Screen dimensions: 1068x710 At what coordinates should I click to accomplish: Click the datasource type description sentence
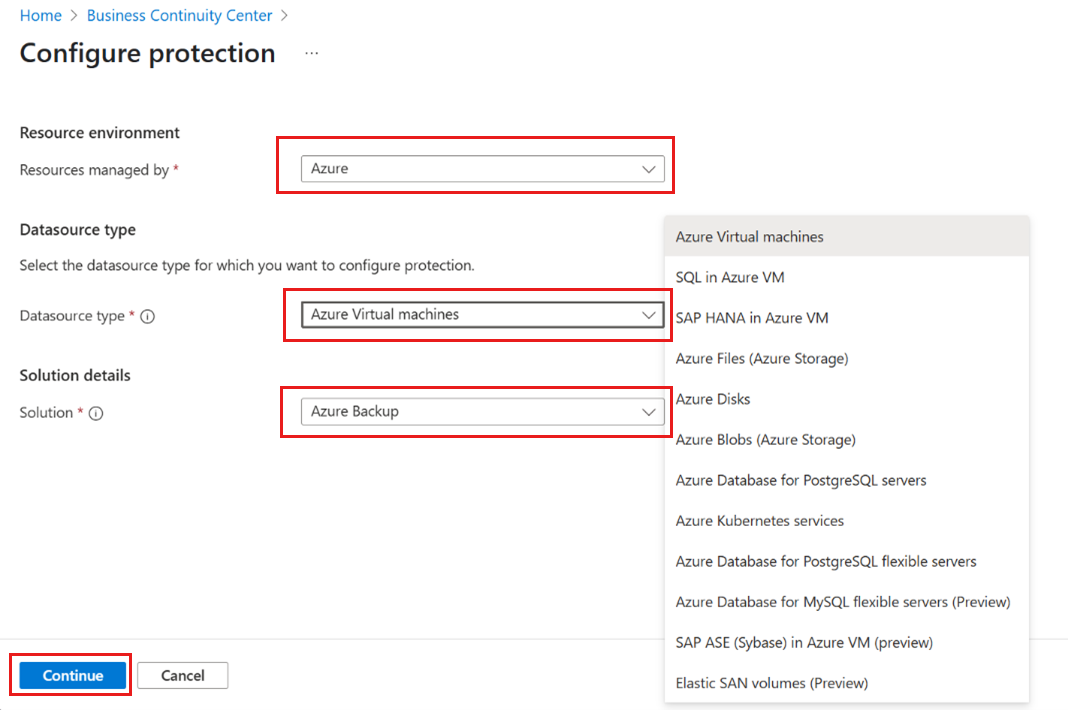pyautogui.click(x=247, y=265)
